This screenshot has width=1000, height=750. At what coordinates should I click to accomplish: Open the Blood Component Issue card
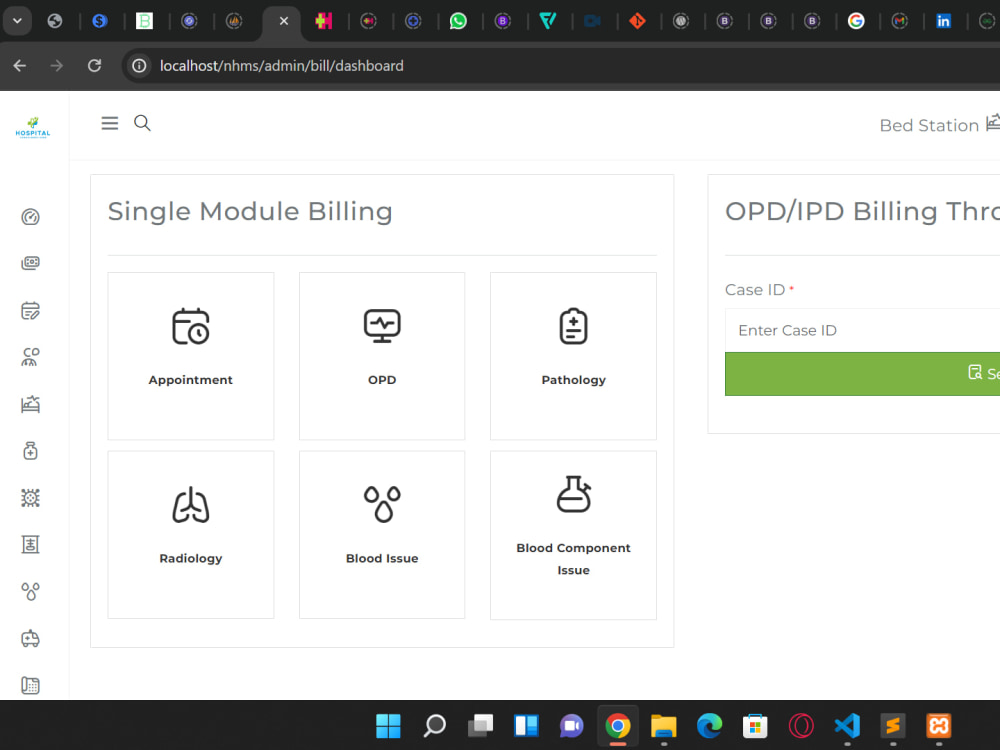point(573,534)
